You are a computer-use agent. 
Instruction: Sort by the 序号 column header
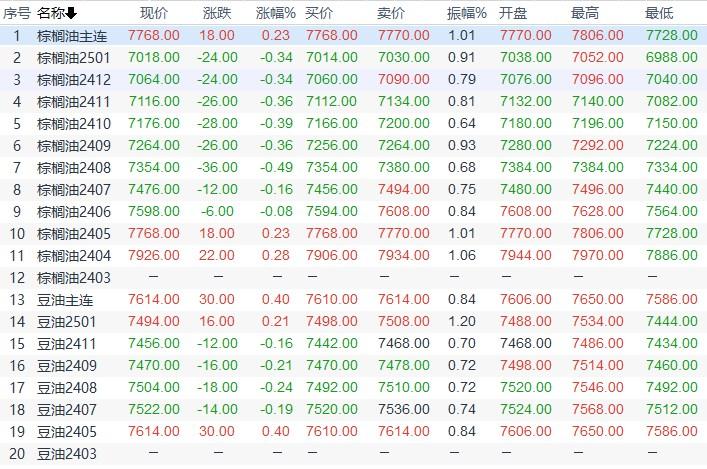(17, 13)
